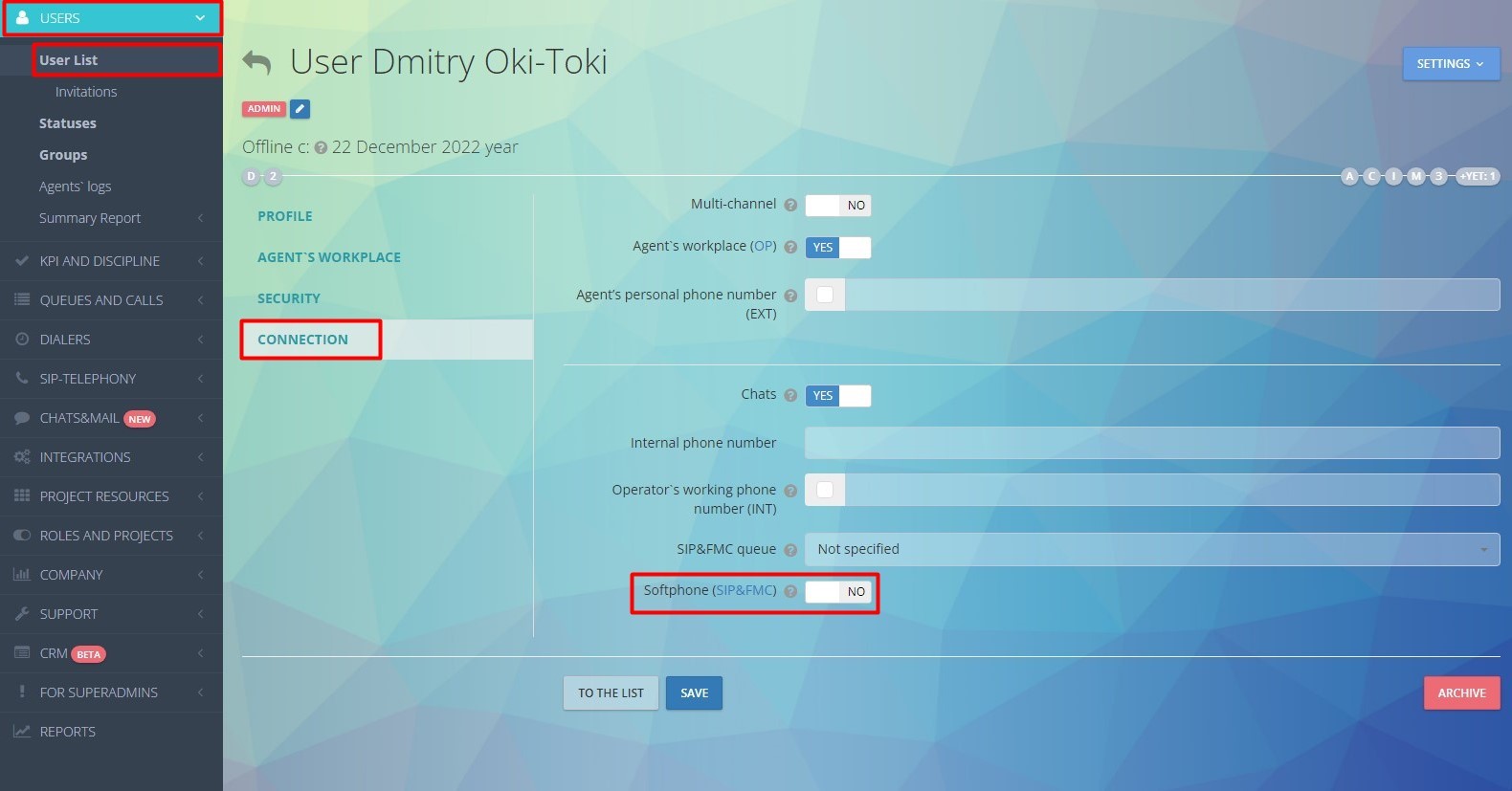Open the Settings dropdown button
Image resolution: width=1512 pixels, height=791 pixels.
click(1450, 64)
